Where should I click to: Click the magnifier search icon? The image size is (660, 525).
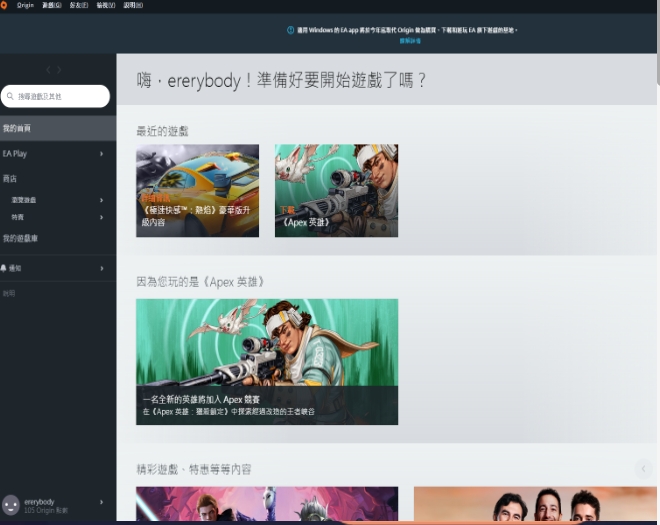(x=10, y=96)
